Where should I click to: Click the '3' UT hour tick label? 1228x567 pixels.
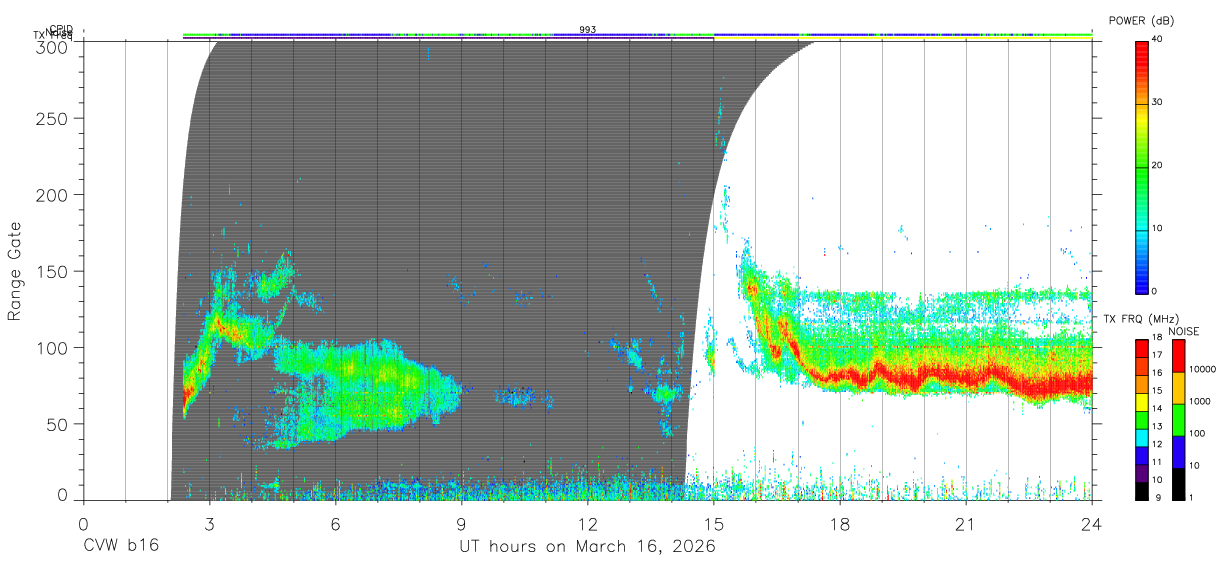coord(210,524)
